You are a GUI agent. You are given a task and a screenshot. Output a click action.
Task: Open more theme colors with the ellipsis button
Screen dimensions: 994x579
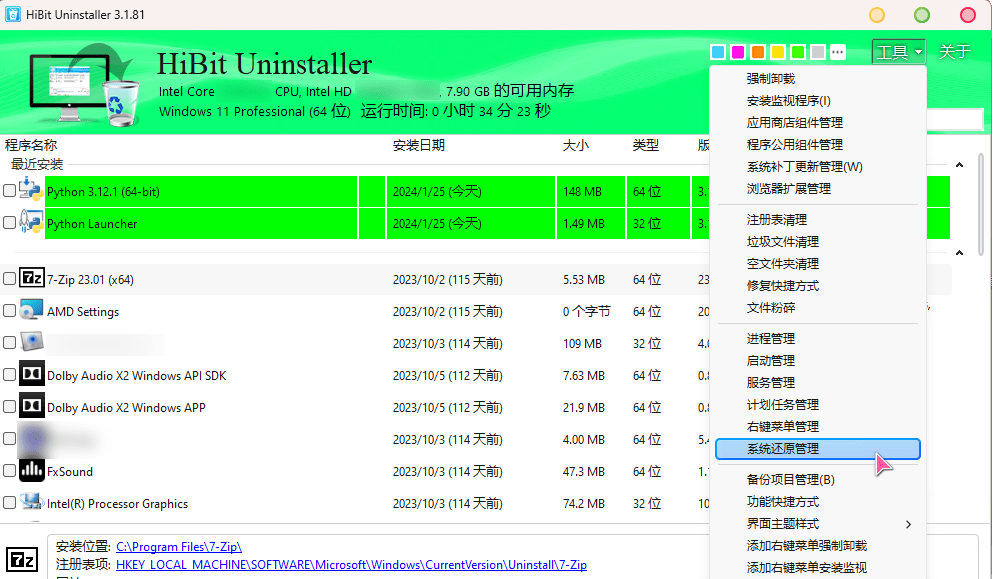pyautogui.click(x=838, y=52)
